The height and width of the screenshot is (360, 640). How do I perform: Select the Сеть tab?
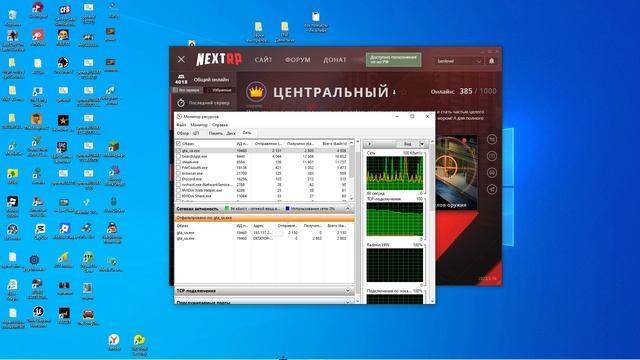[x=247, y=133]
